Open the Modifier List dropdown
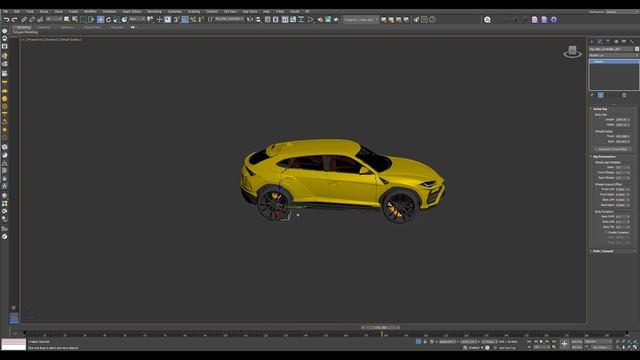The height and width of the screenshot is (360, 640). click(613, 55)
